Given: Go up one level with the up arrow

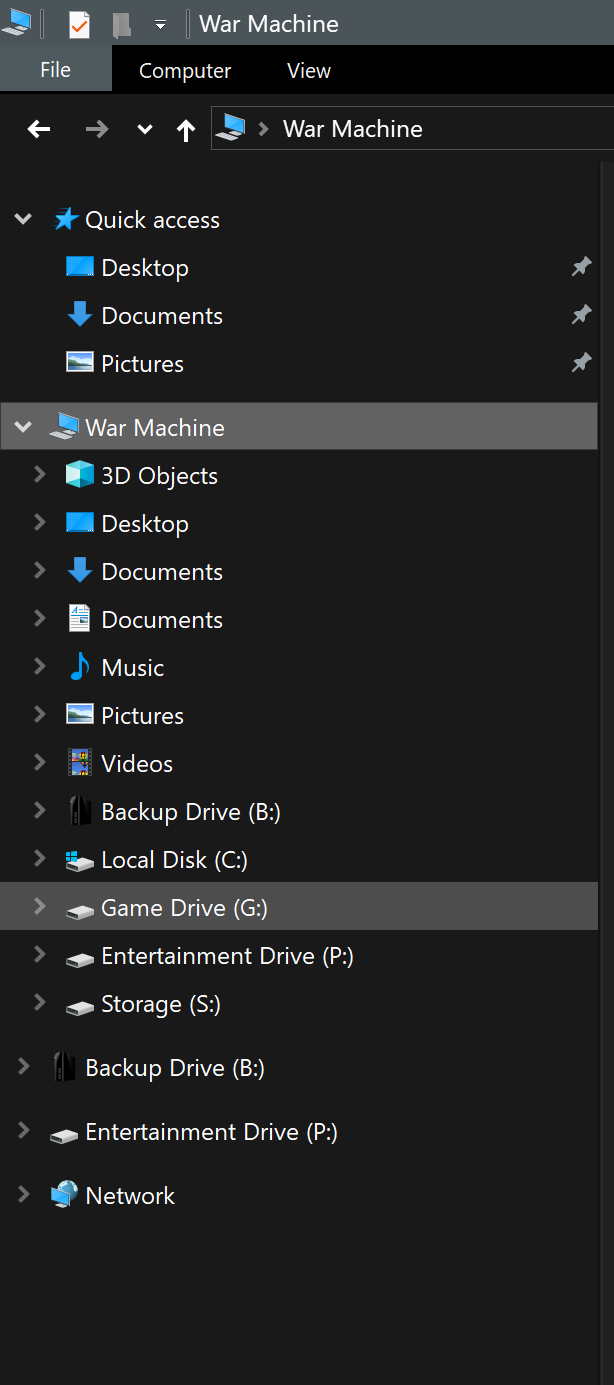Looking at the screenshot, I should pos(186,130).
